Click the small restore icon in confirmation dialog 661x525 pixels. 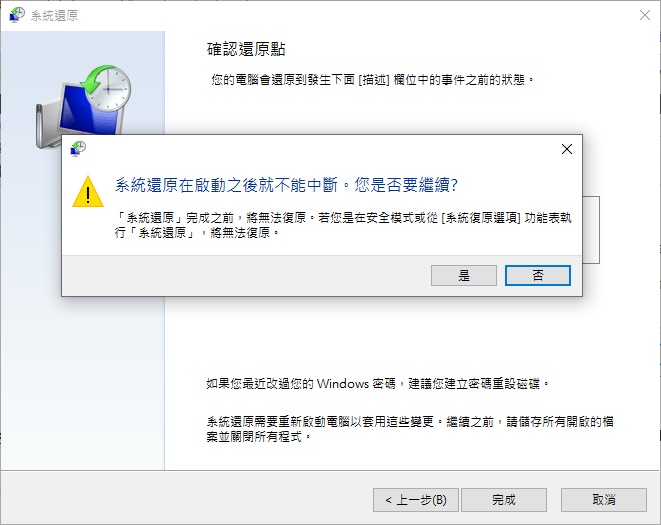[x=78, y=148]
